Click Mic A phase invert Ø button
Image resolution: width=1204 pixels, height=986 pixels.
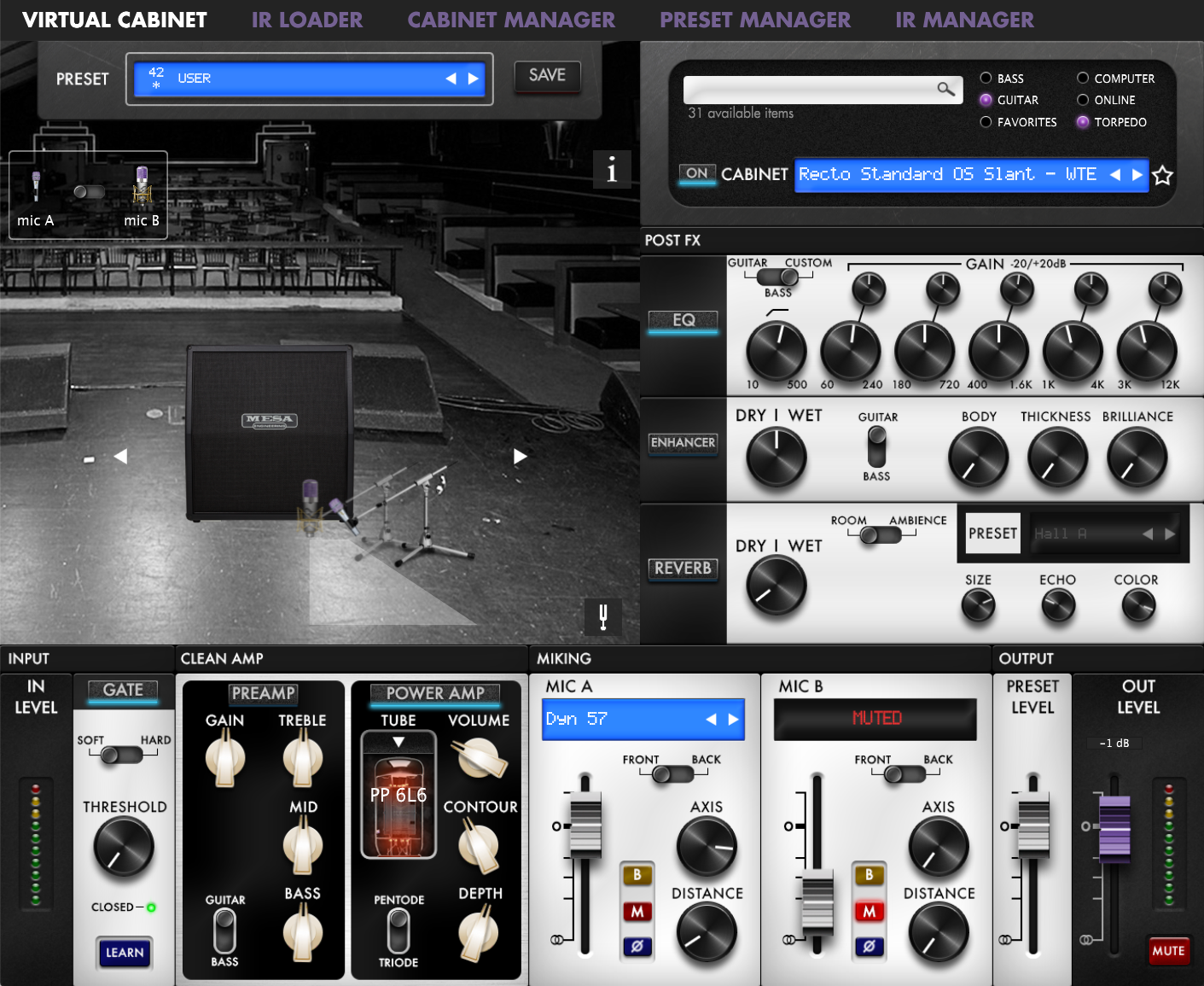[637, 946]
